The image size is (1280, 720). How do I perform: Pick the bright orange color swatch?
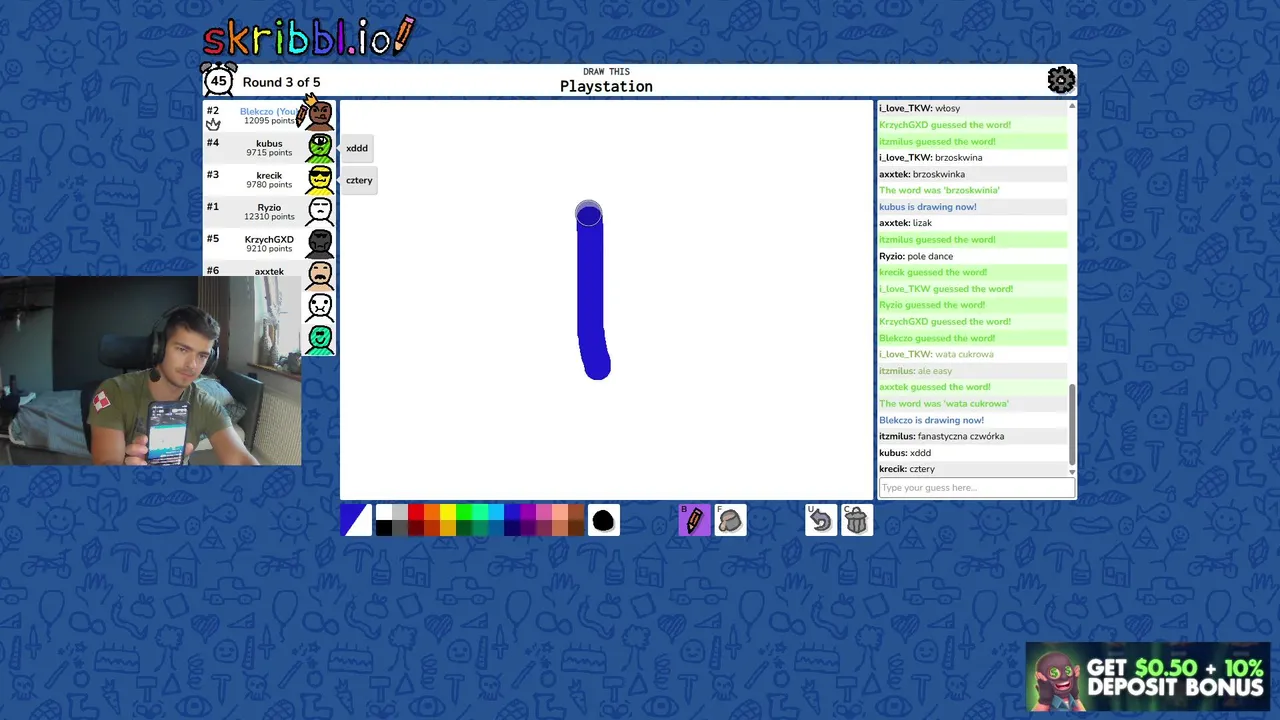coord(432,512)
